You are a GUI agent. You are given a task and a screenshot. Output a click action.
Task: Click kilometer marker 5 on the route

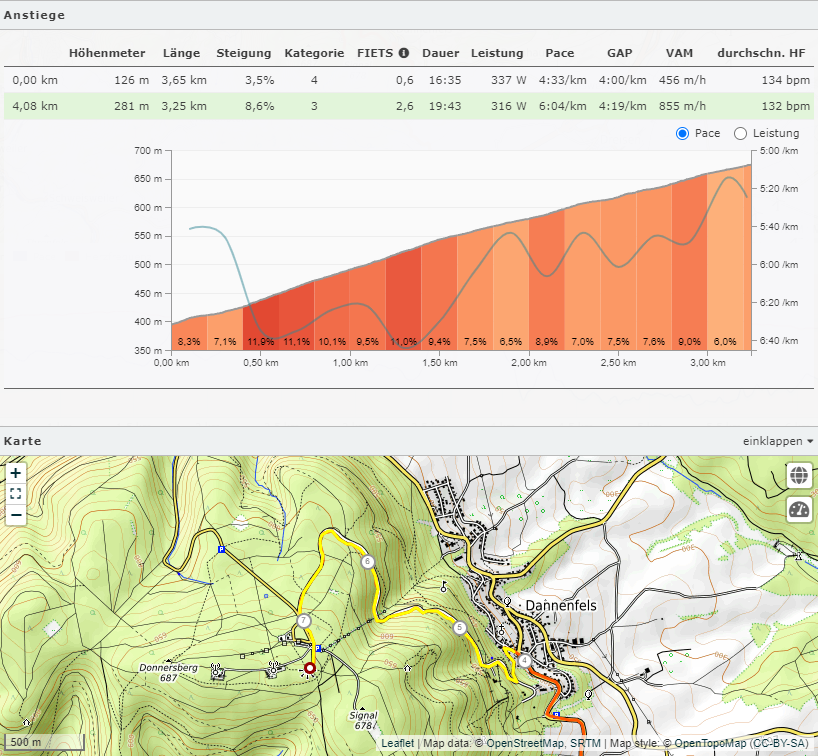pyautogui.click(x=460, y=628)
